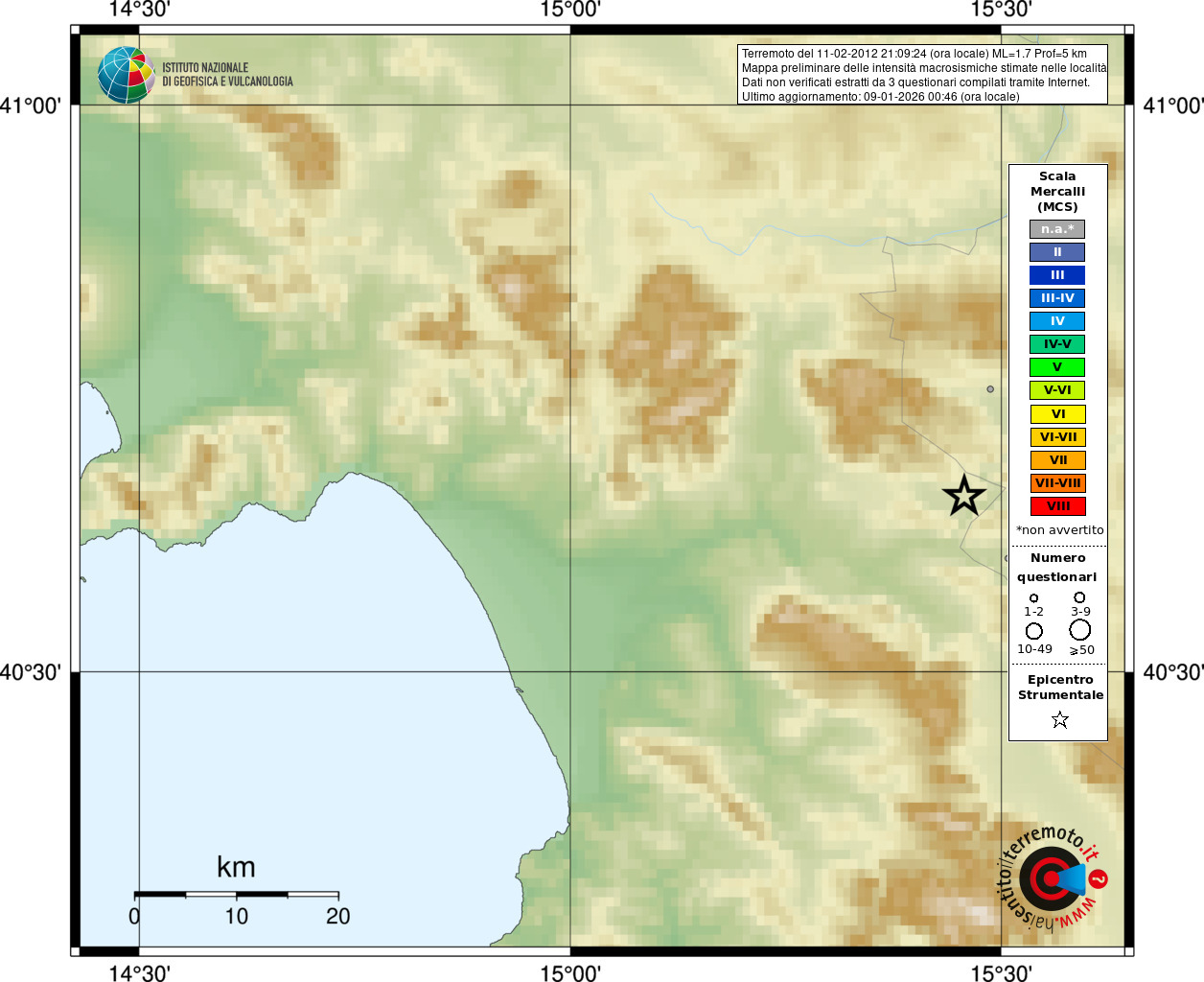1204x982 pixels.
Task: Select the intensity V legend swatch
Action: tap(1057, 367)
